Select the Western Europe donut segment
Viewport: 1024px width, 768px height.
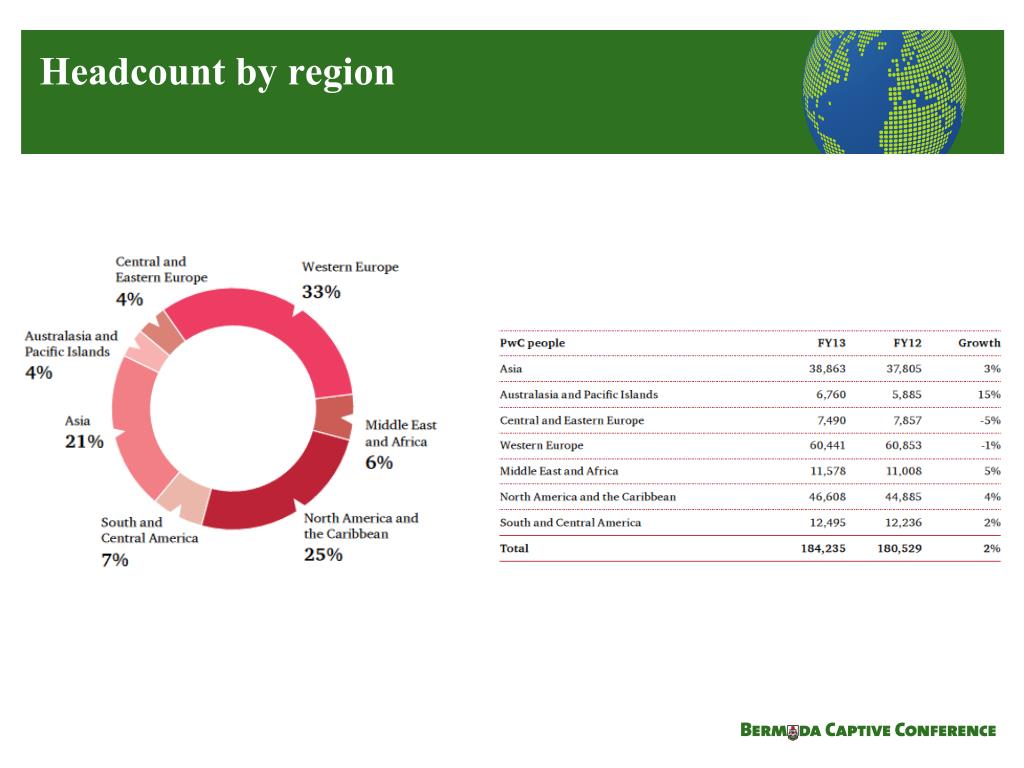pos(274,322)
